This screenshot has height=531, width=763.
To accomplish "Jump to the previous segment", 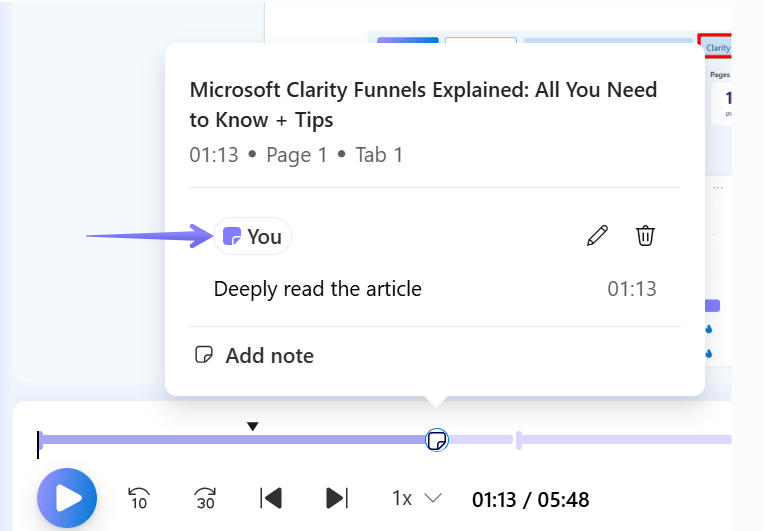I will (271, 497).
